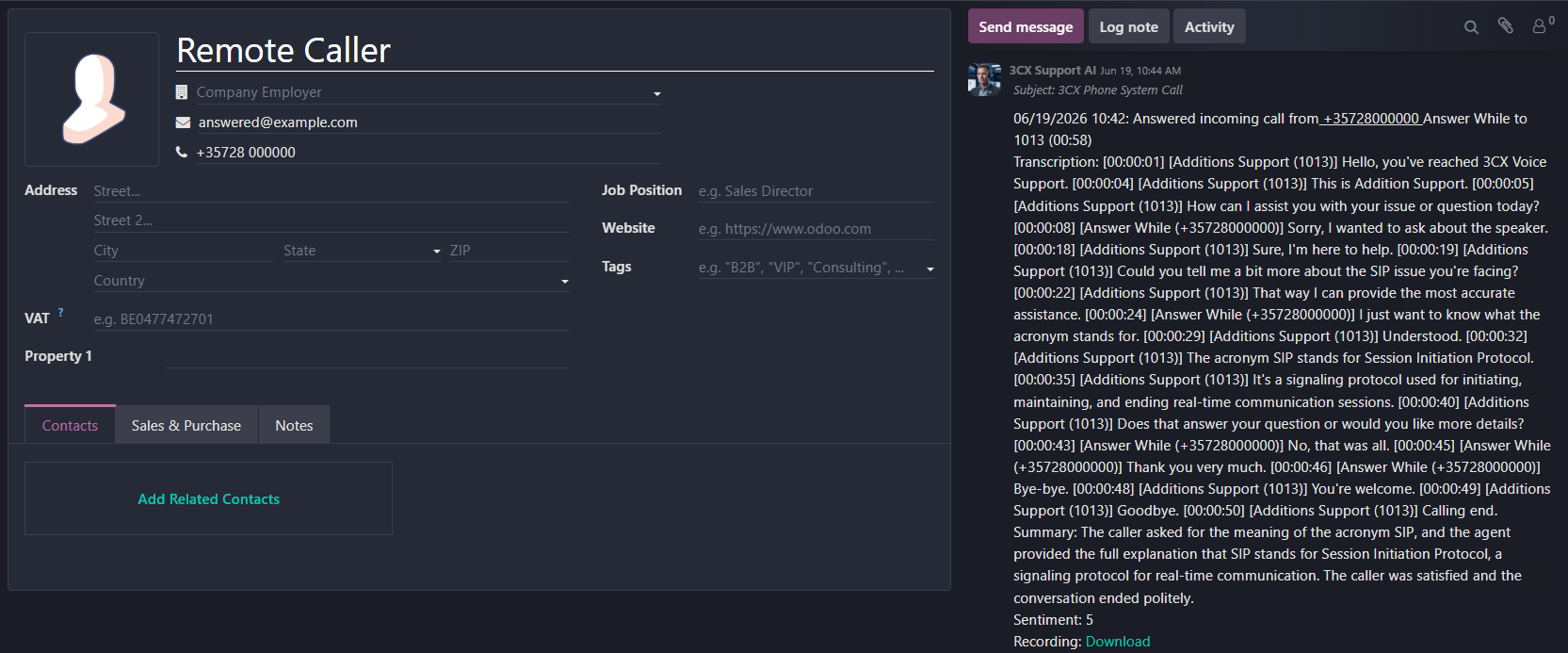Viewport: 1568px width, 653px height.
Task: Open the paperclip attachments icon
Action: [1506, 26]
